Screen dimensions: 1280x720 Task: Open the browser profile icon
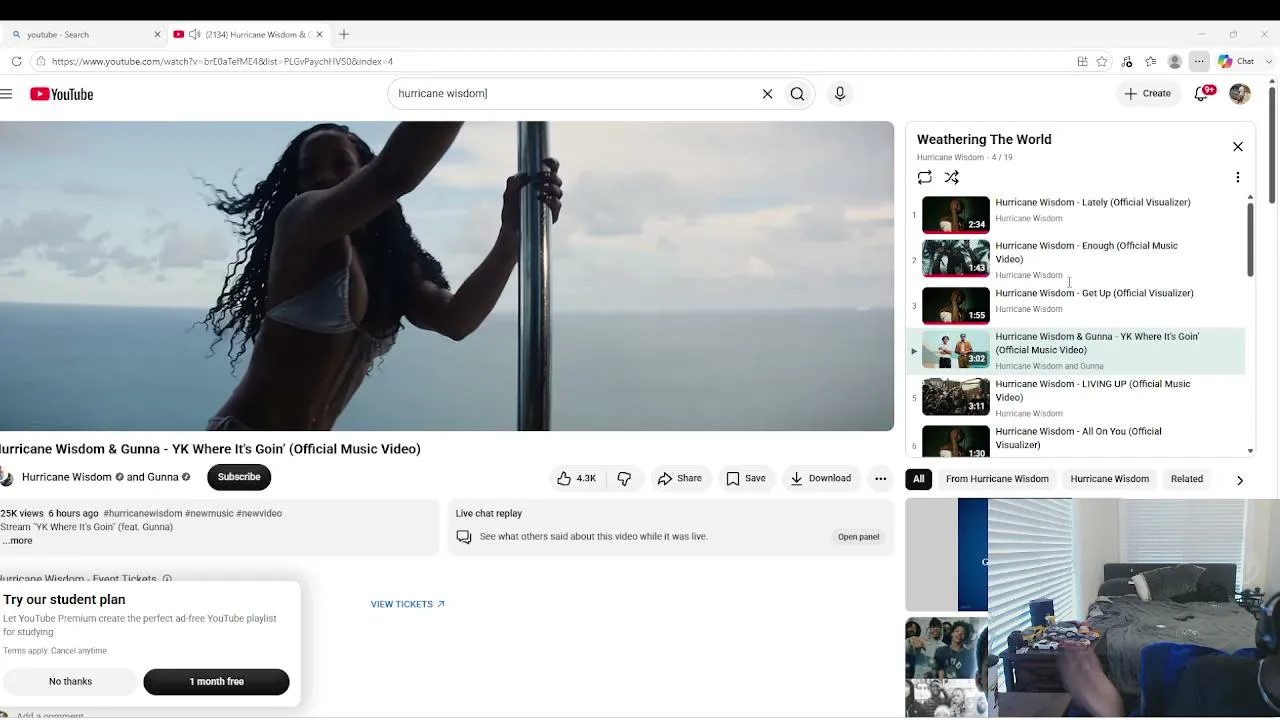(1175, 61)
